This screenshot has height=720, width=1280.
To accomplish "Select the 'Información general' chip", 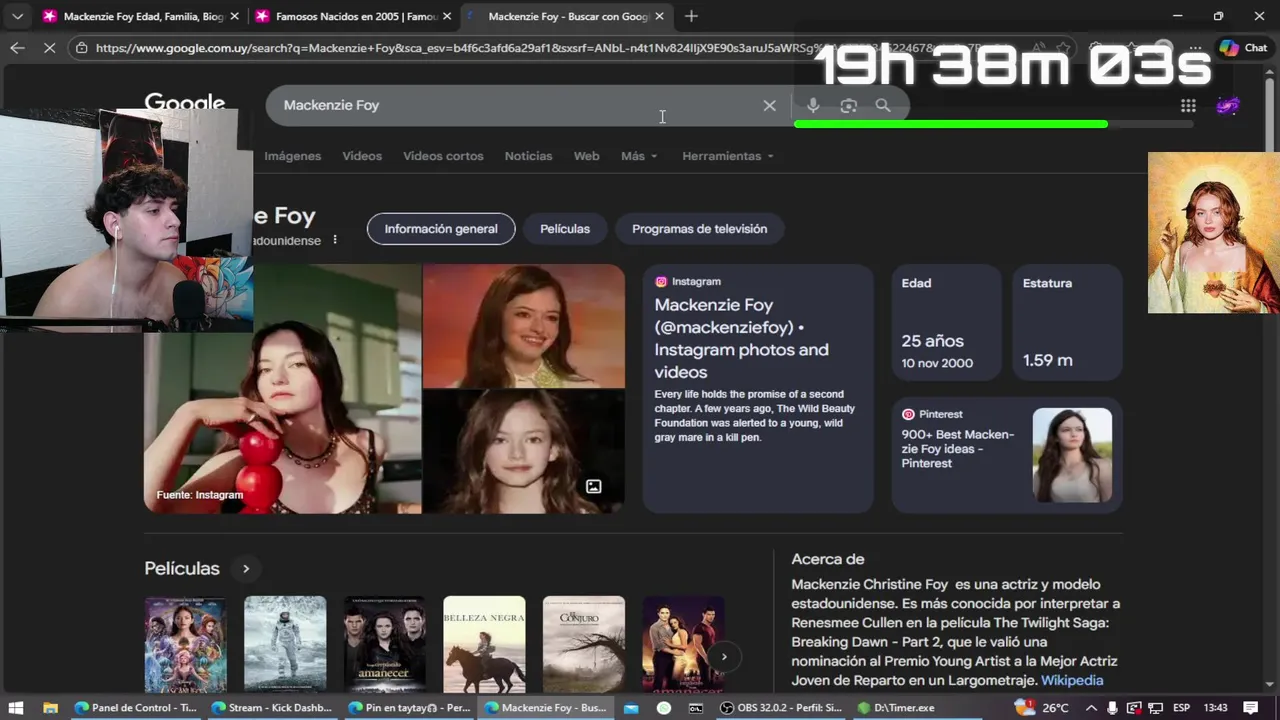I will [x=441, y=229].
